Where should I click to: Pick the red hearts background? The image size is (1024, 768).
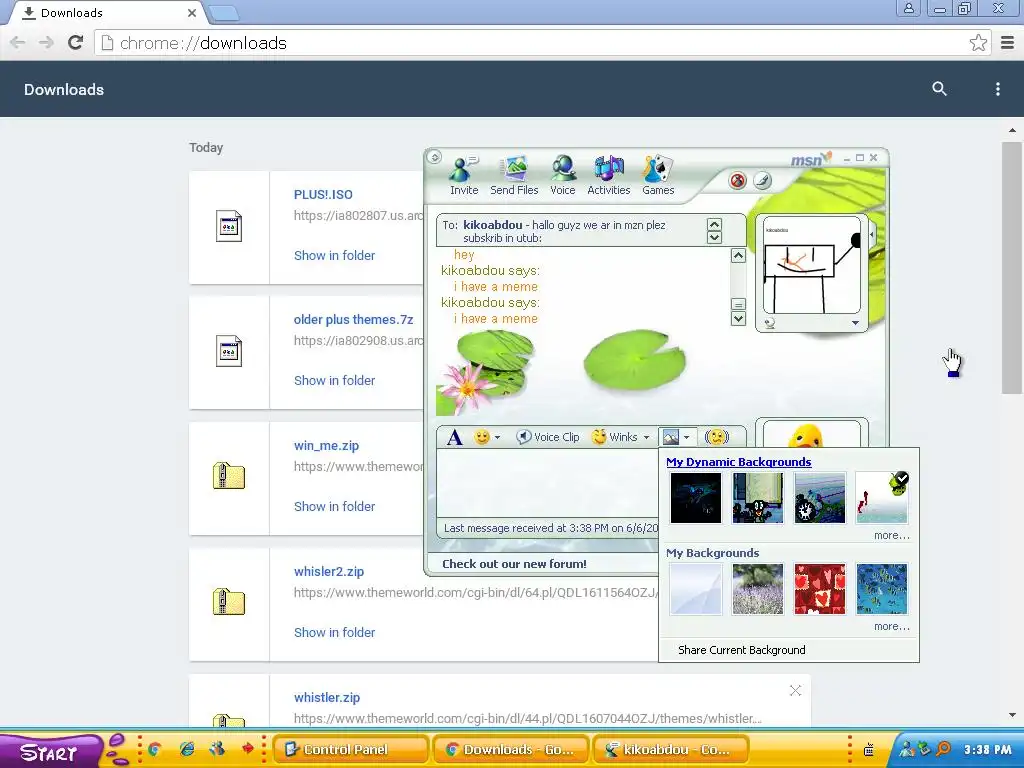click(x=820, y=589)
